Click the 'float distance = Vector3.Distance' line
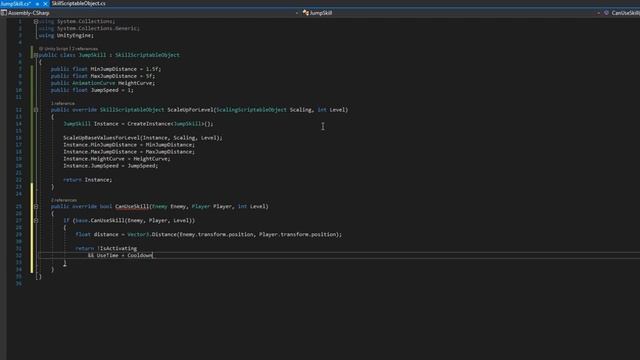Image resolution: width=640 pixels, height=360 pixels. [209, 235]
